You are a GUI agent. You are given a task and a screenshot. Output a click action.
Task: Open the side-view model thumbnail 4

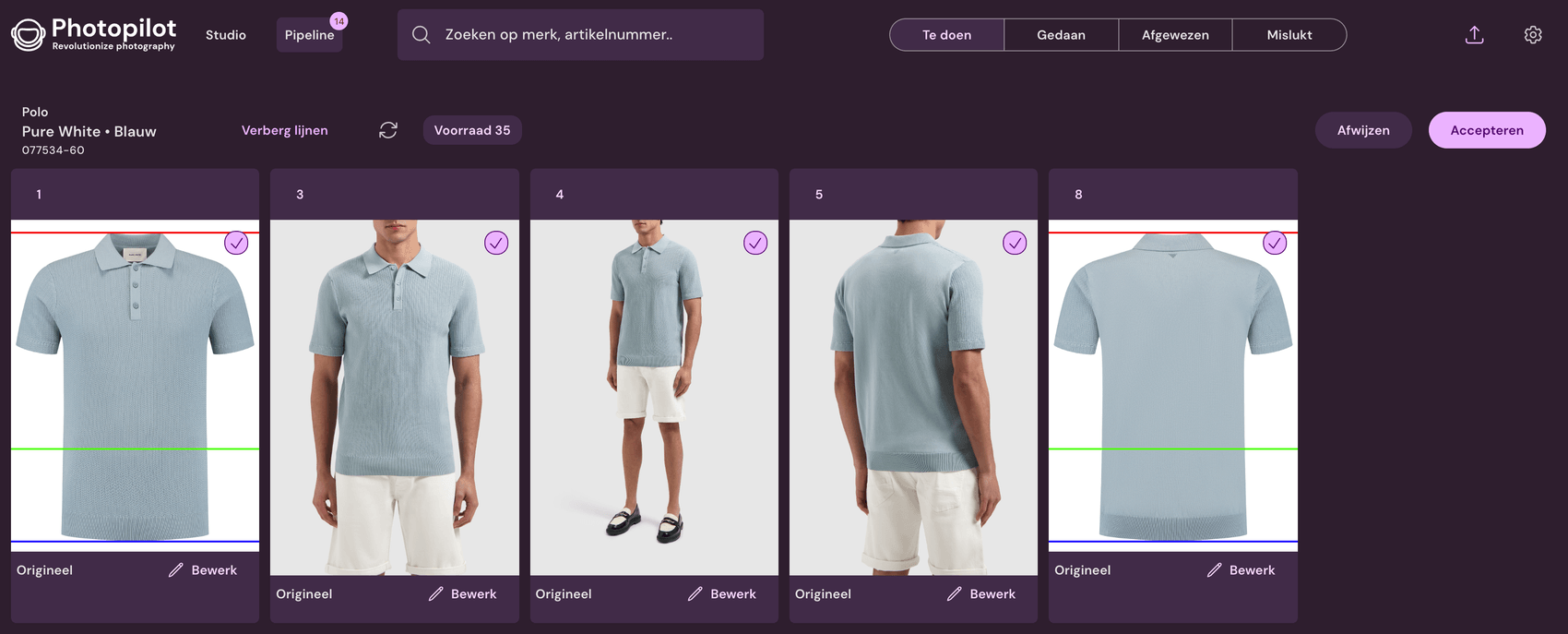(654, 397)
